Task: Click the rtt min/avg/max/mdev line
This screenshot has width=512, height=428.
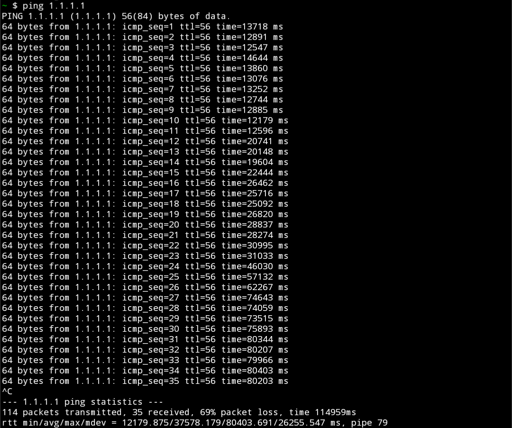Action: [195, 423]
